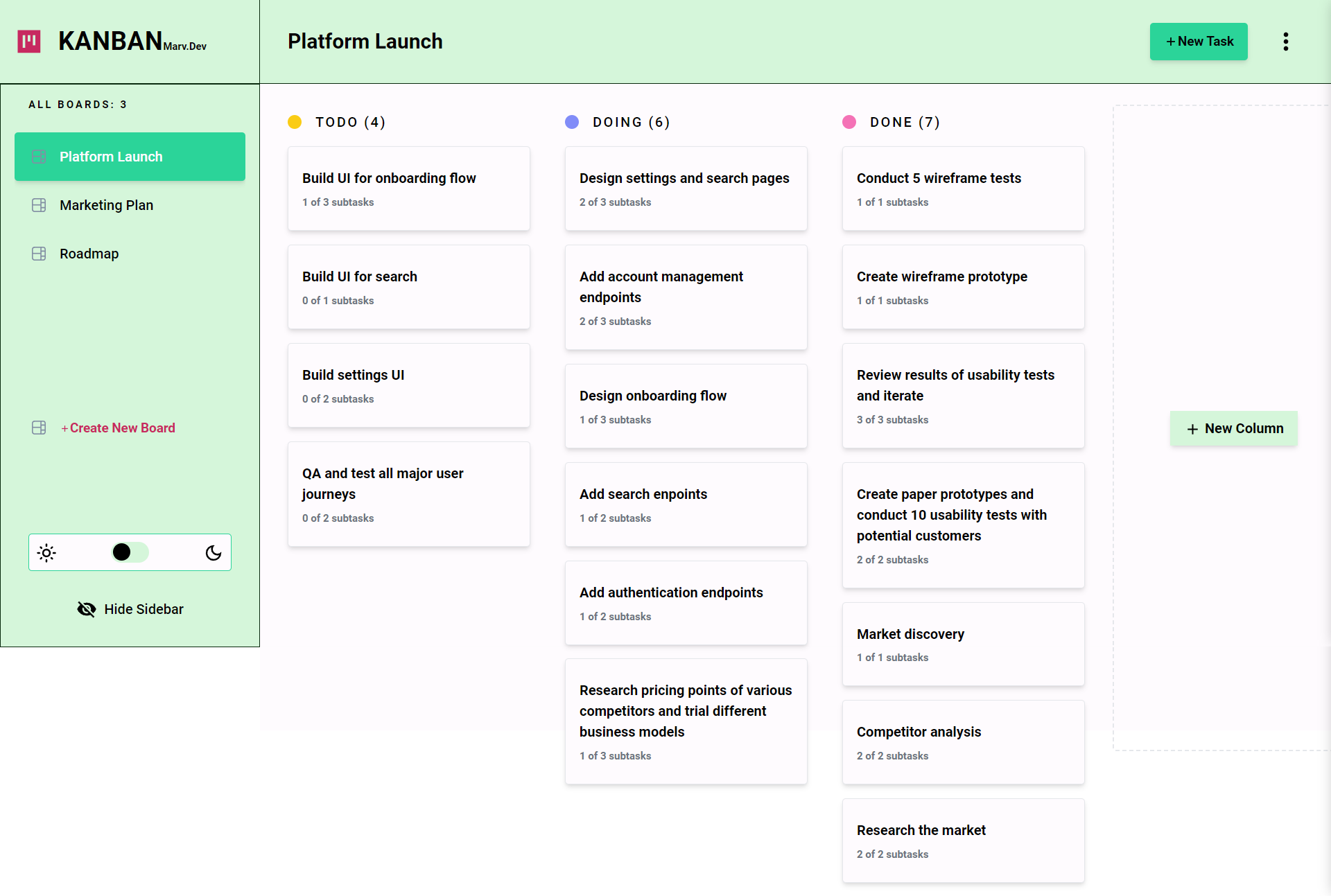Toggle the light/dark theme switch
Image resolution: width=1331 pixels, height=896 pixels.
coord(130,552)
